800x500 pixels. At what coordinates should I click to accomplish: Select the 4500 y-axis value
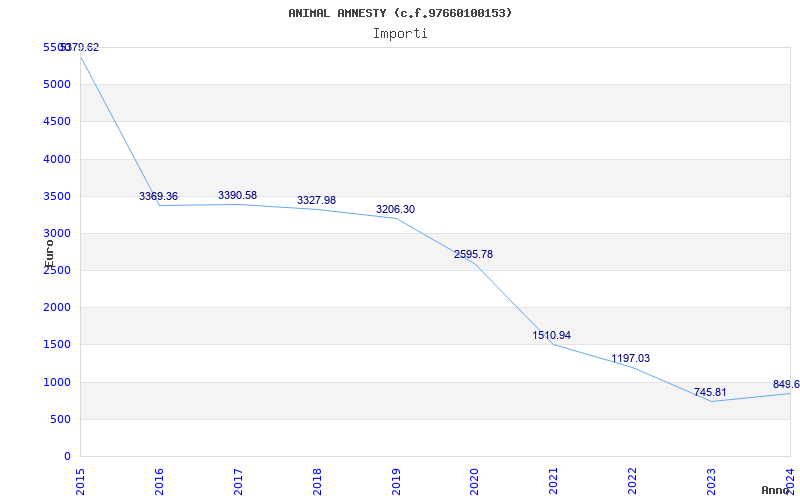click(x=58, y=122)
